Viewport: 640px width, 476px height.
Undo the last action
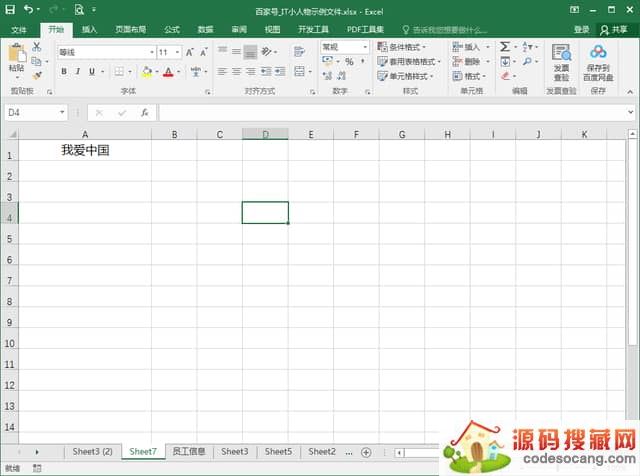coord(28,9)
